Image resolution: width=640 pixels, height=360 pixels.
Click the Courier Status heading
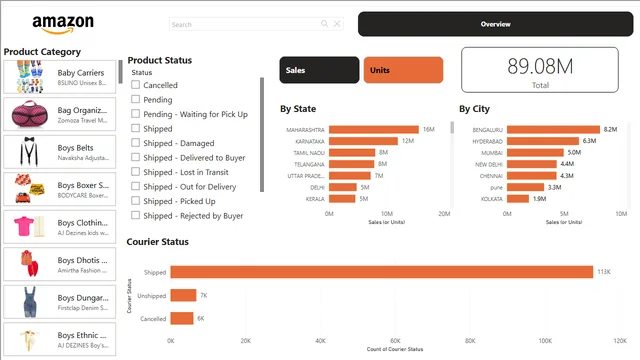coord(158,242)
